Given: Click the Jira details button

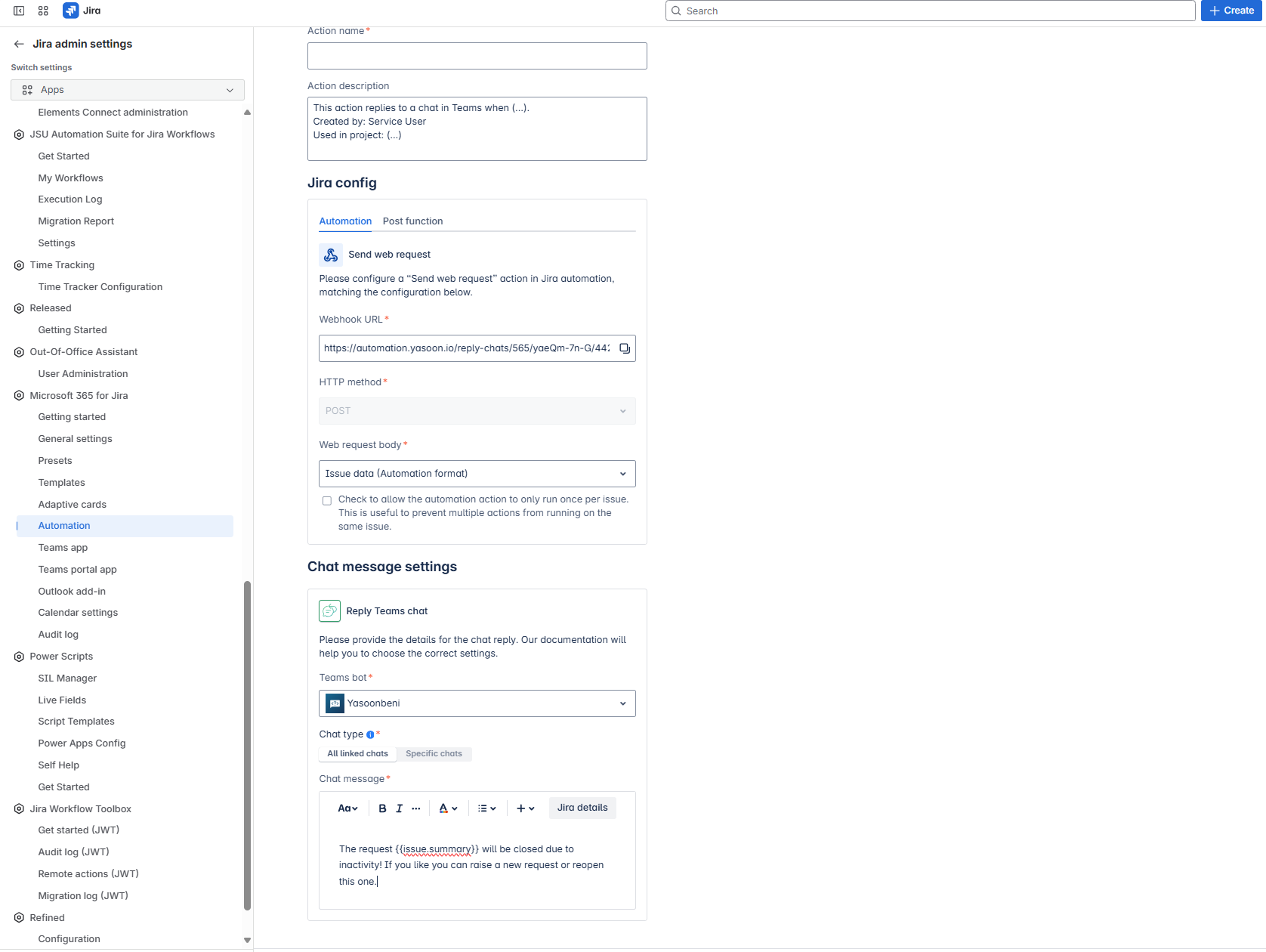Looking at the screenshot, I should pyautogui.click(x=582, y=808).
